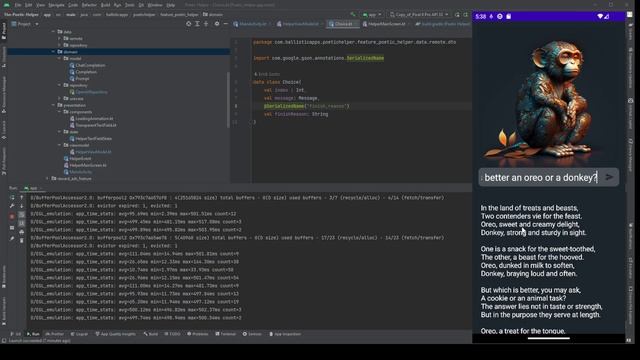Select HelperTextFieldState in tree

pos(91,138)
